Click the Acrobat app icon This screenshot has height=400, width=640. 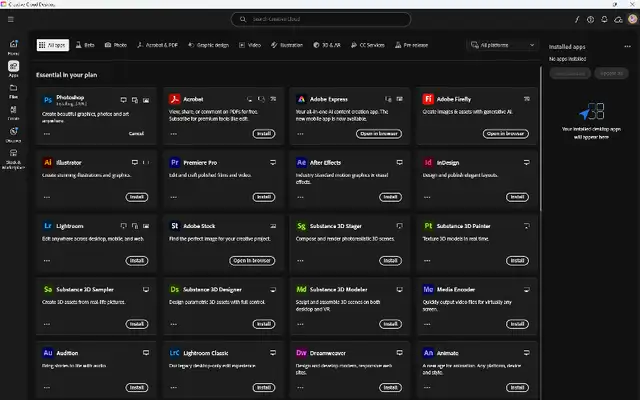[x=175, y=99]
